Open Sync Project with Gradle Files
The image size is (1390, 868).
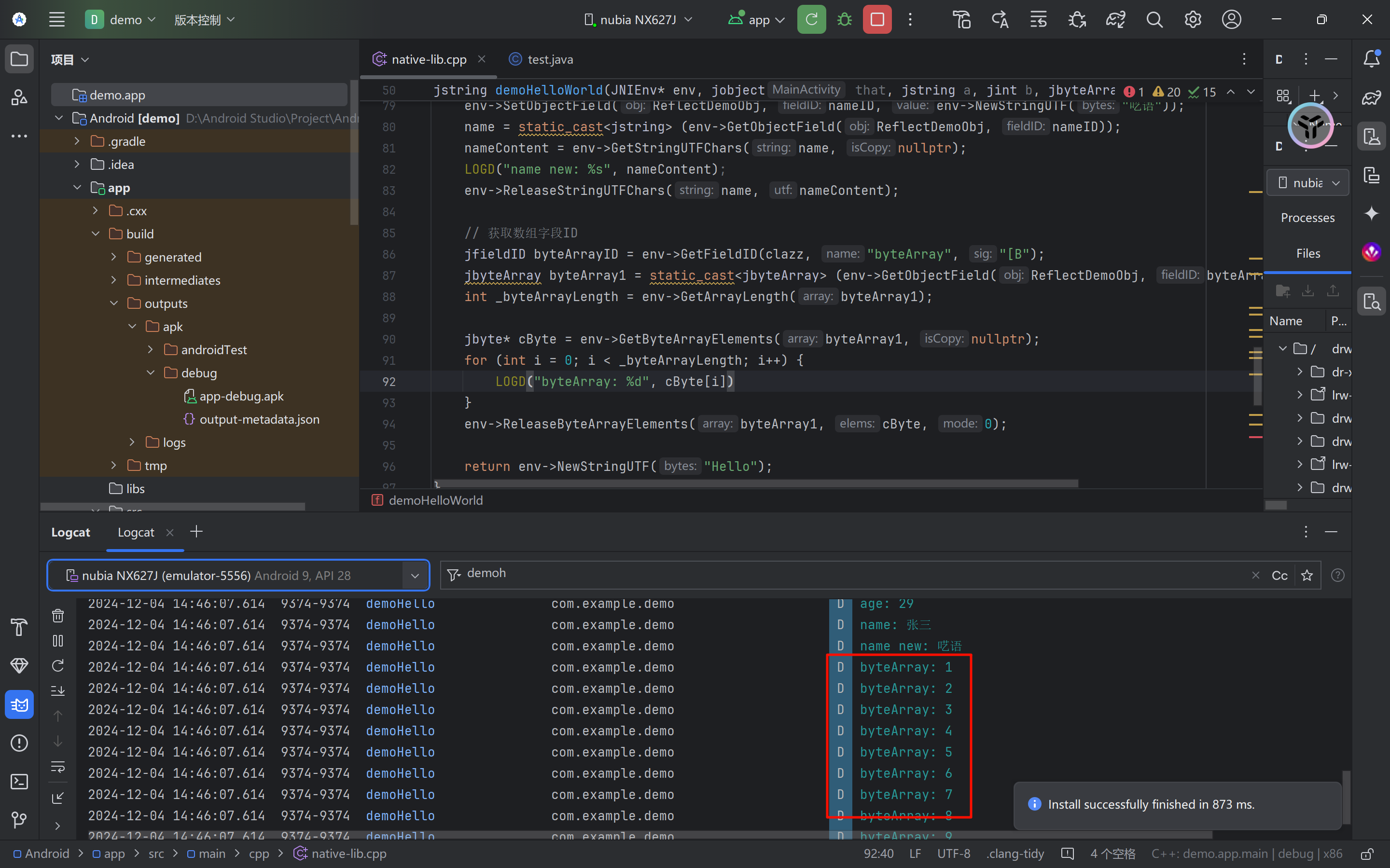(x=1115, y=19)
